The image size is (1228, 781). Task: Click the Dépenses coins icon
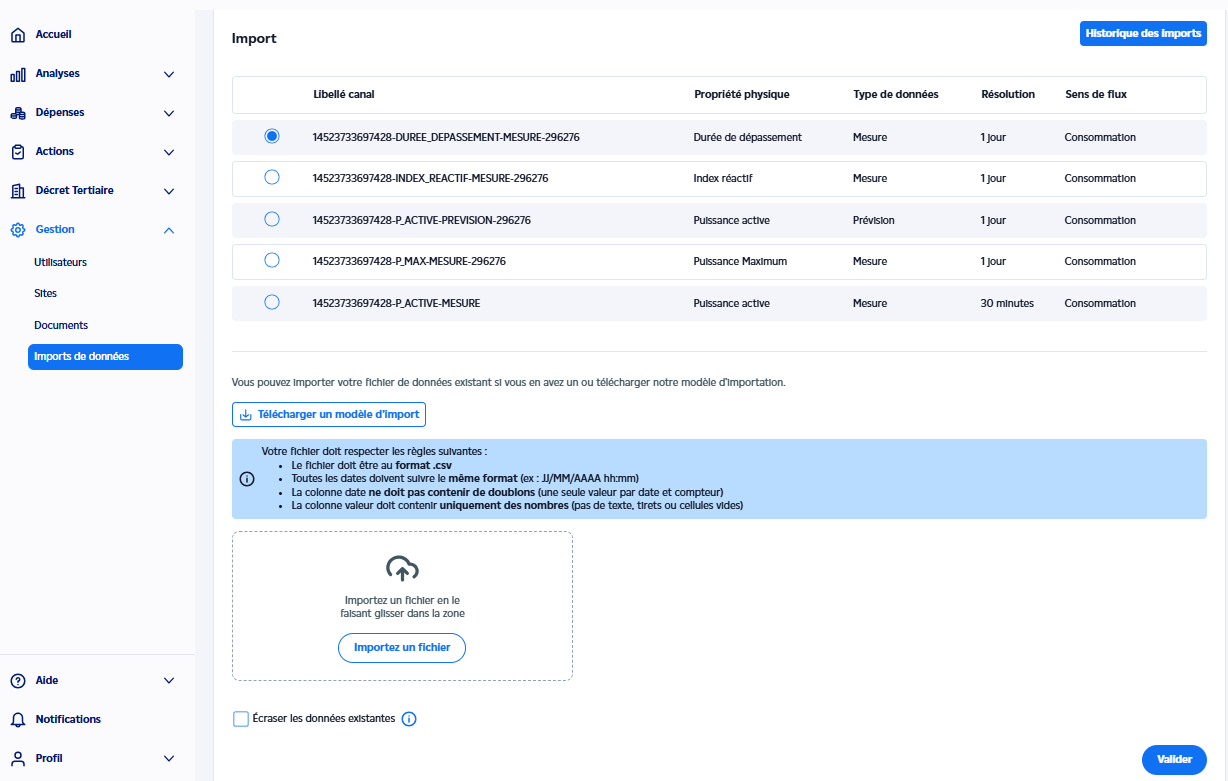(x=18, y=113)
